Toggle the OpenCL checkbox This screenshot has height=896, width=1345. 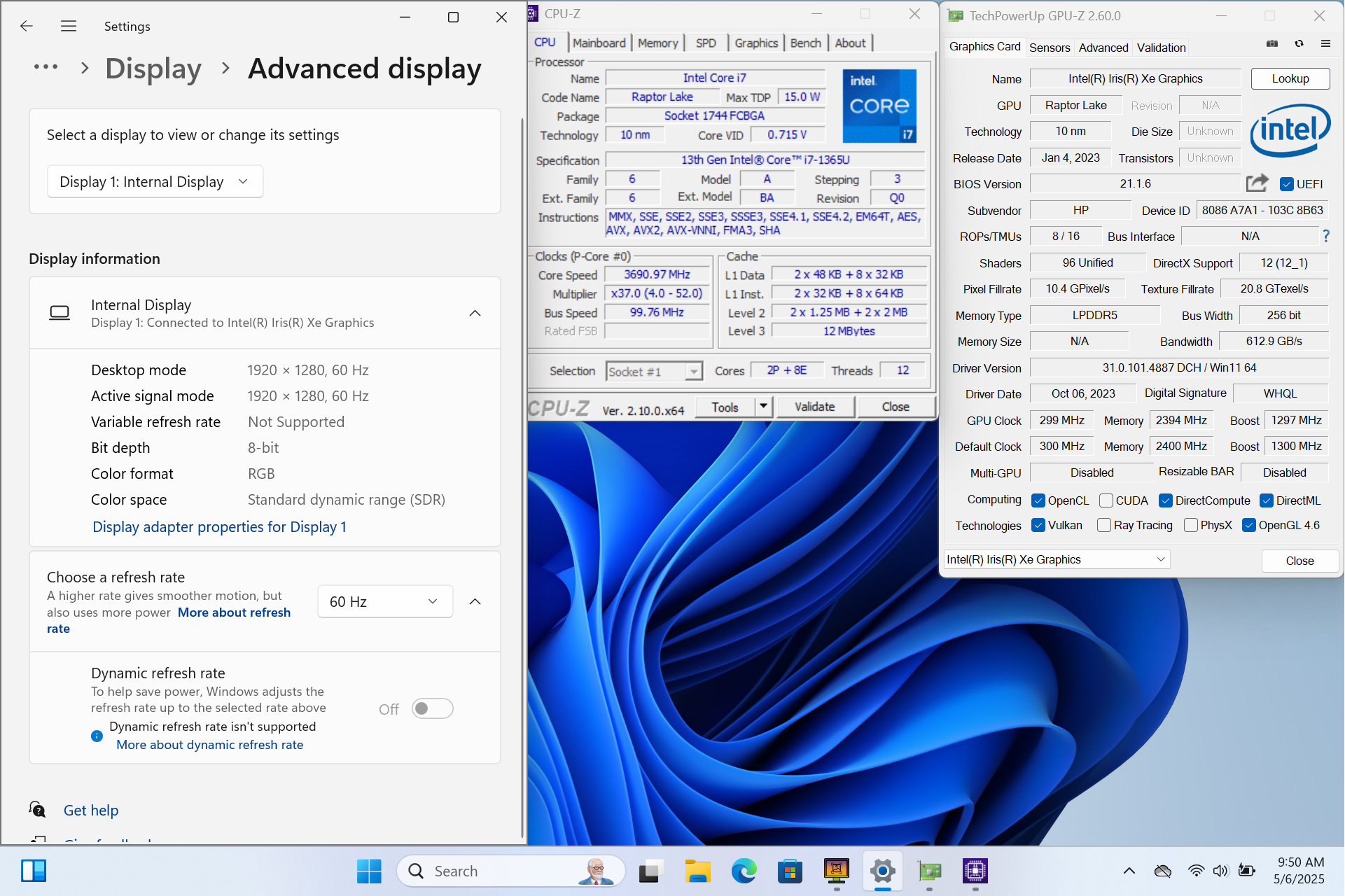(1038, 500)
